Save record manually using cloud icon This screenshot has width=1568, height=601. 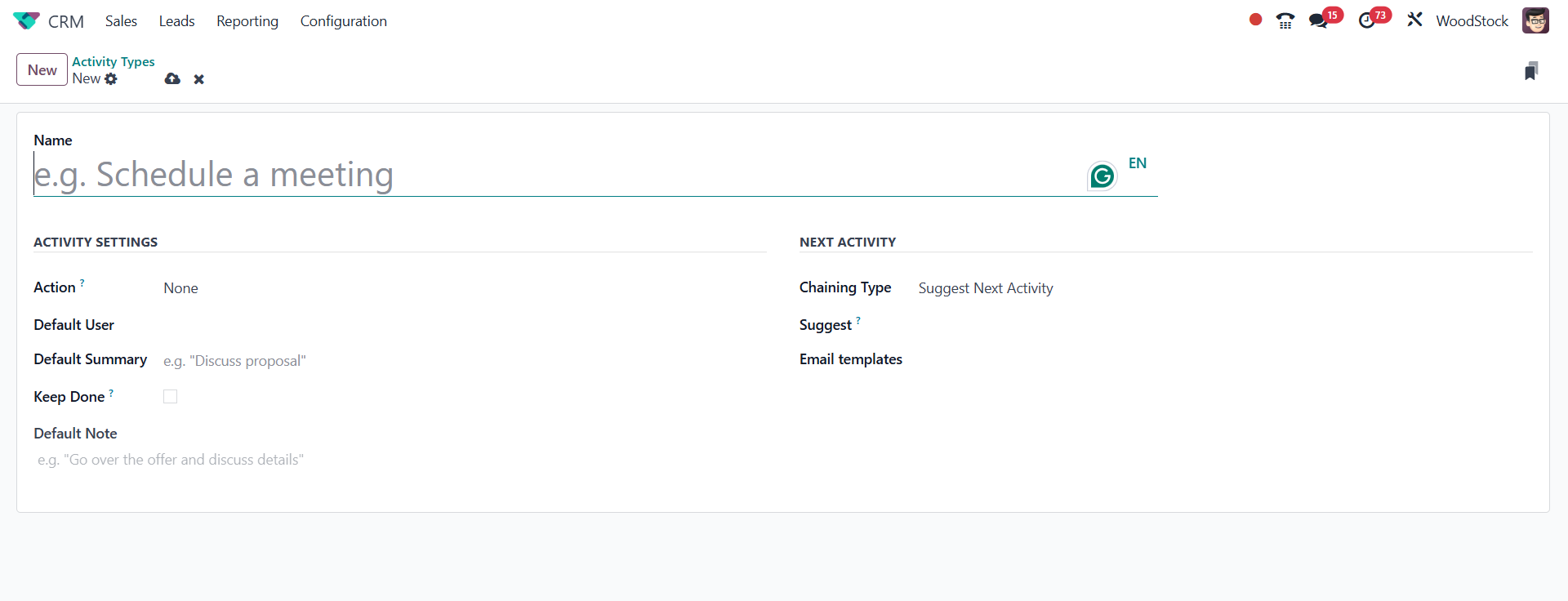coord(172,79)
